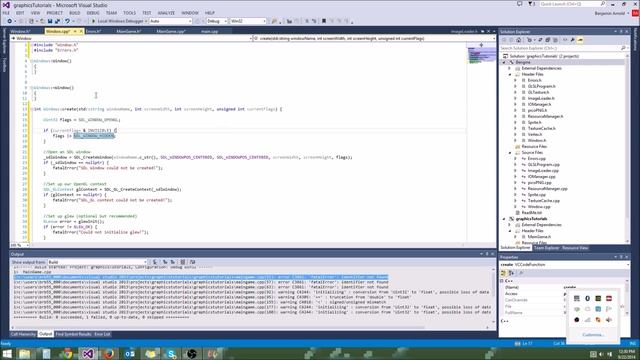This screenshot has width=640, height=360.
Task: Collapse the Bengine Header Files folder
Action: click(509, 74)
